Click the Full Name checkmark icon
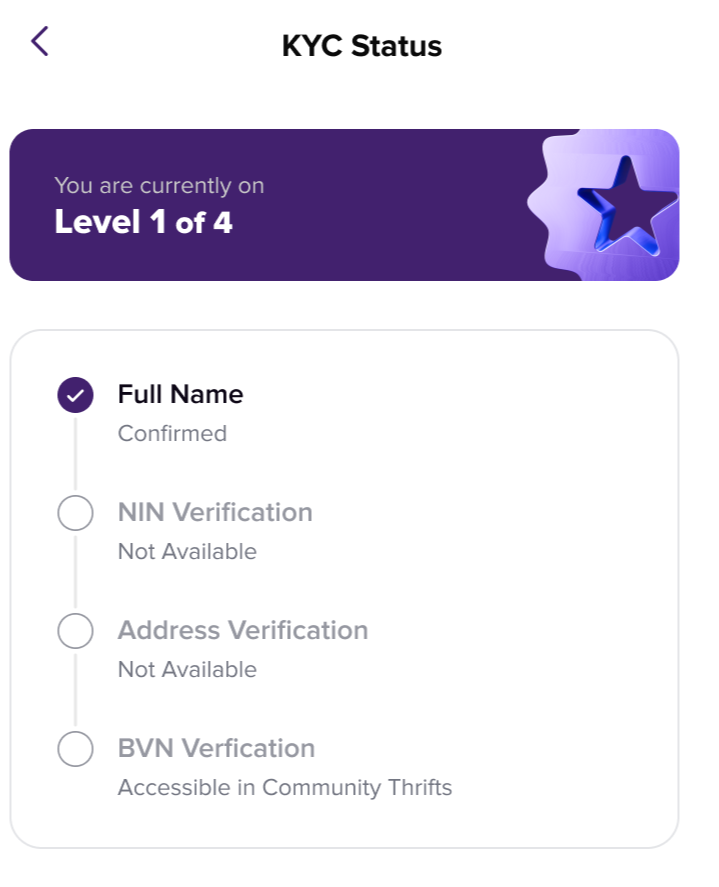The height and width of the screenshot is (887, 719). click(x=76, y=395)
